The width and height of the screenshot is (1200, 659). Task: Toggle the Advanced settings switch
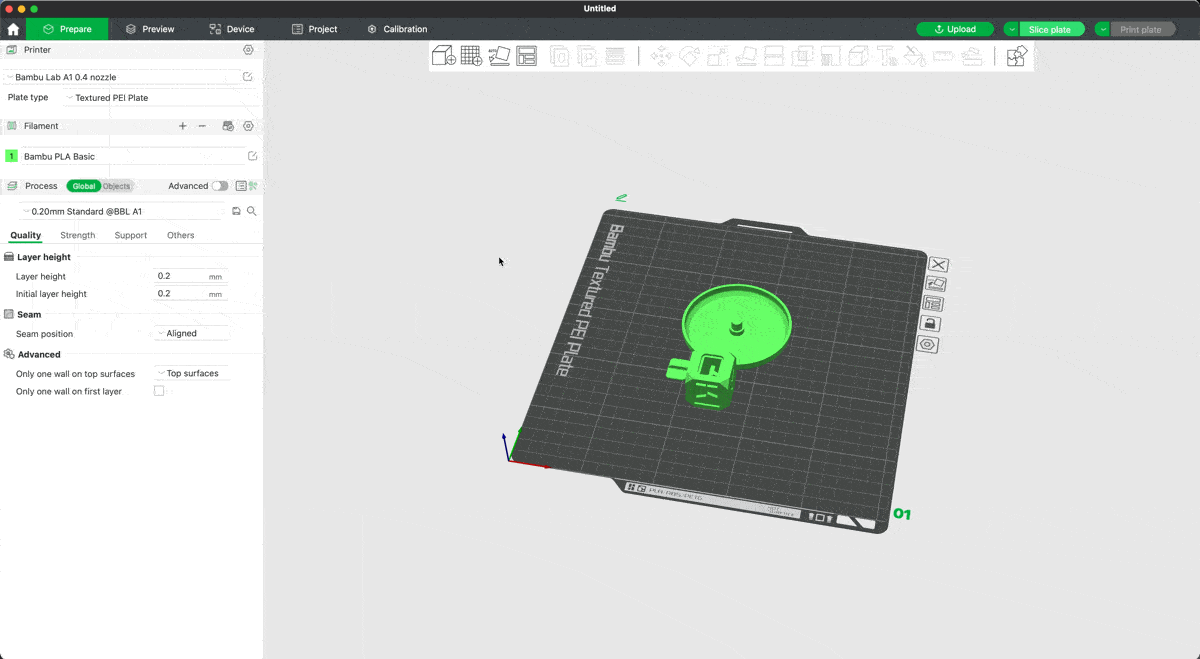tap(219, 186)
